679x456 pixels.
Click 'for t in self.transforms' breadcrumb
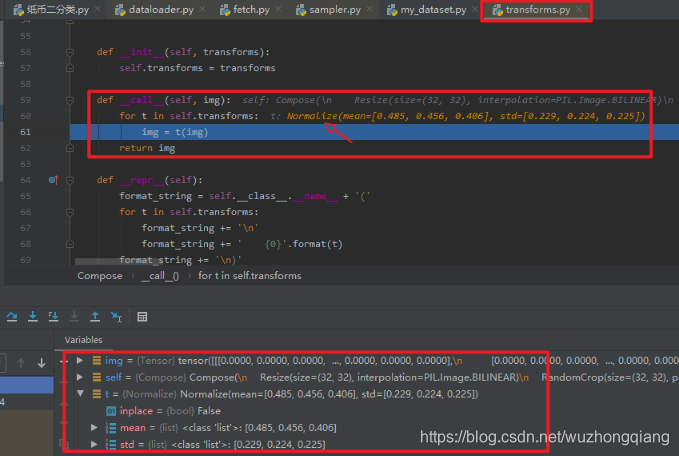(x=249, y=276)
